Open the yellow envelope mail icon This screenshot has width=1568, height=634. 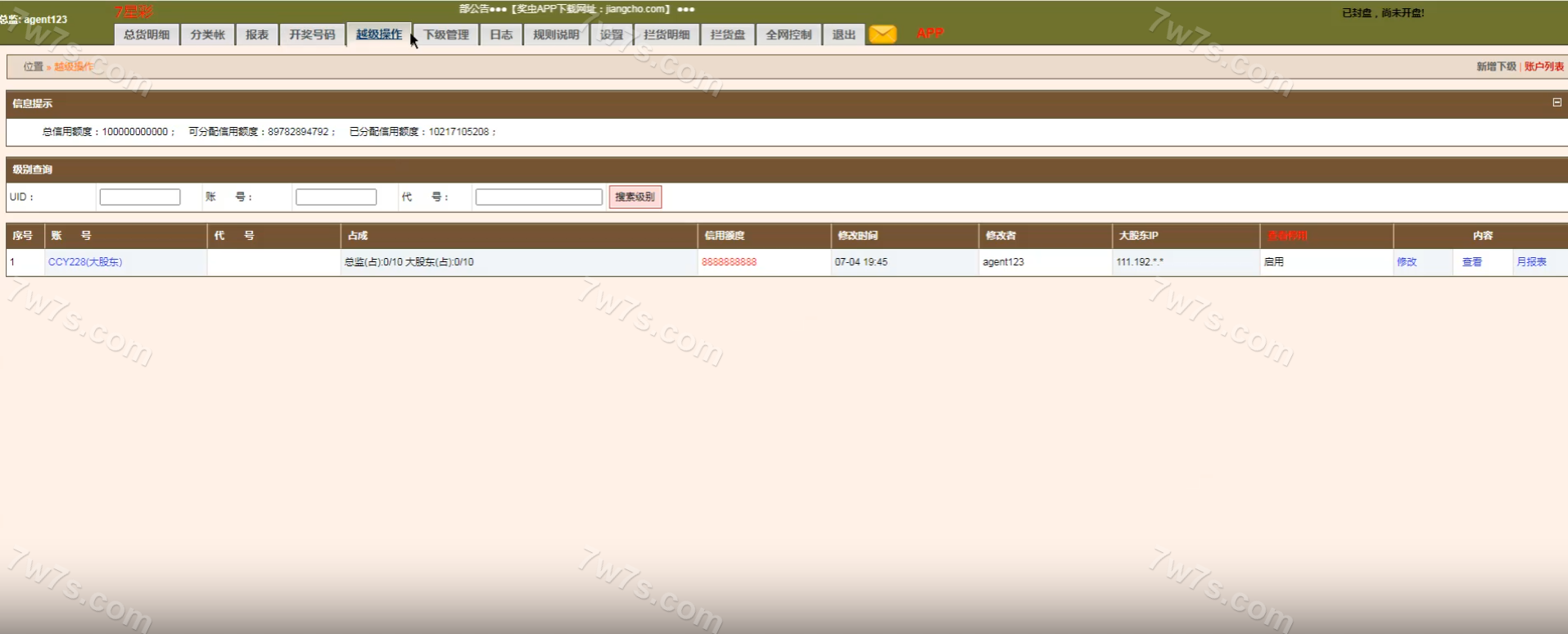coord(882,34)
